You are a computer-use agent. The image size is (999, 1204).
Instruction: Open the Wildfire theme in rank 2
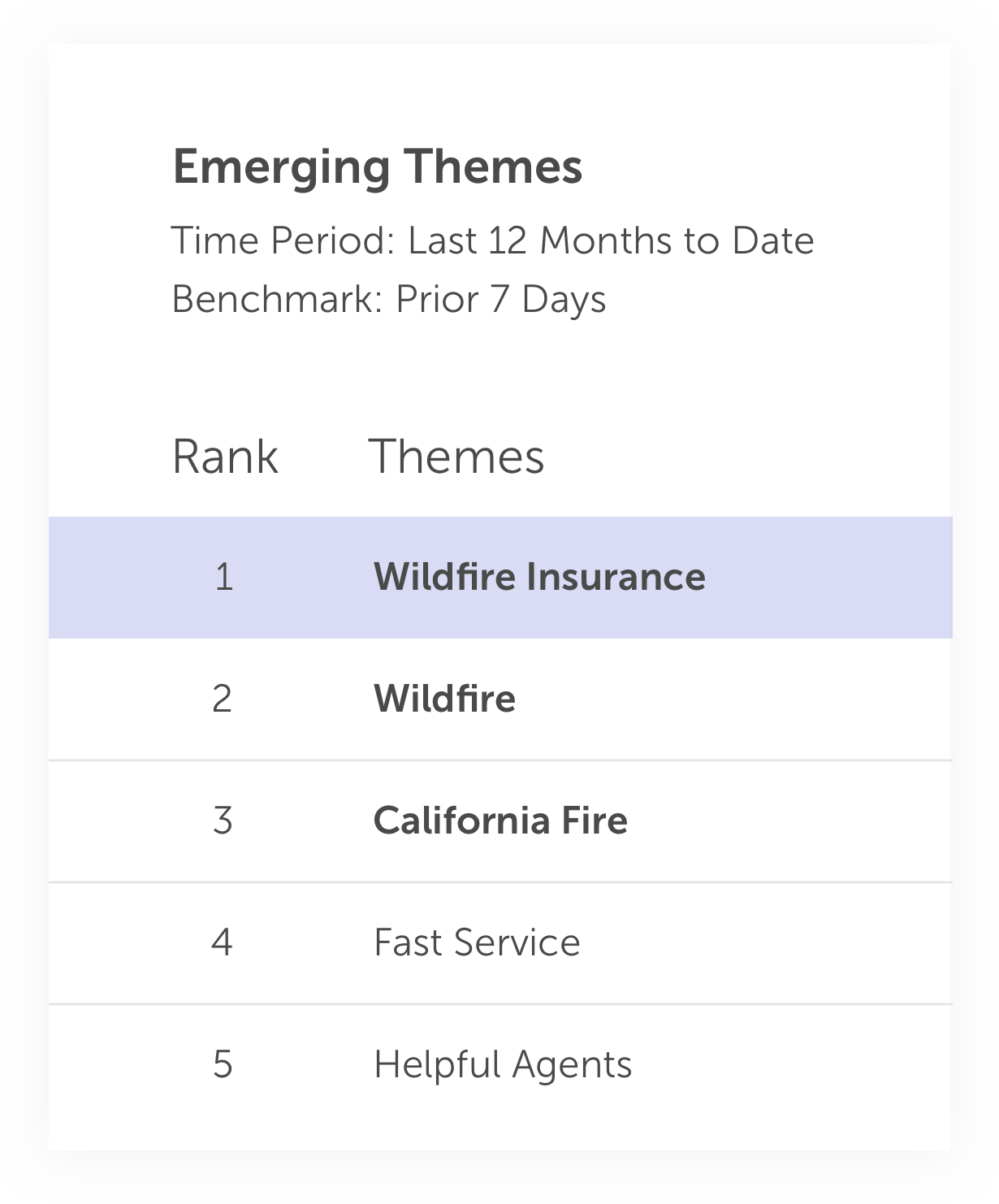444,699
